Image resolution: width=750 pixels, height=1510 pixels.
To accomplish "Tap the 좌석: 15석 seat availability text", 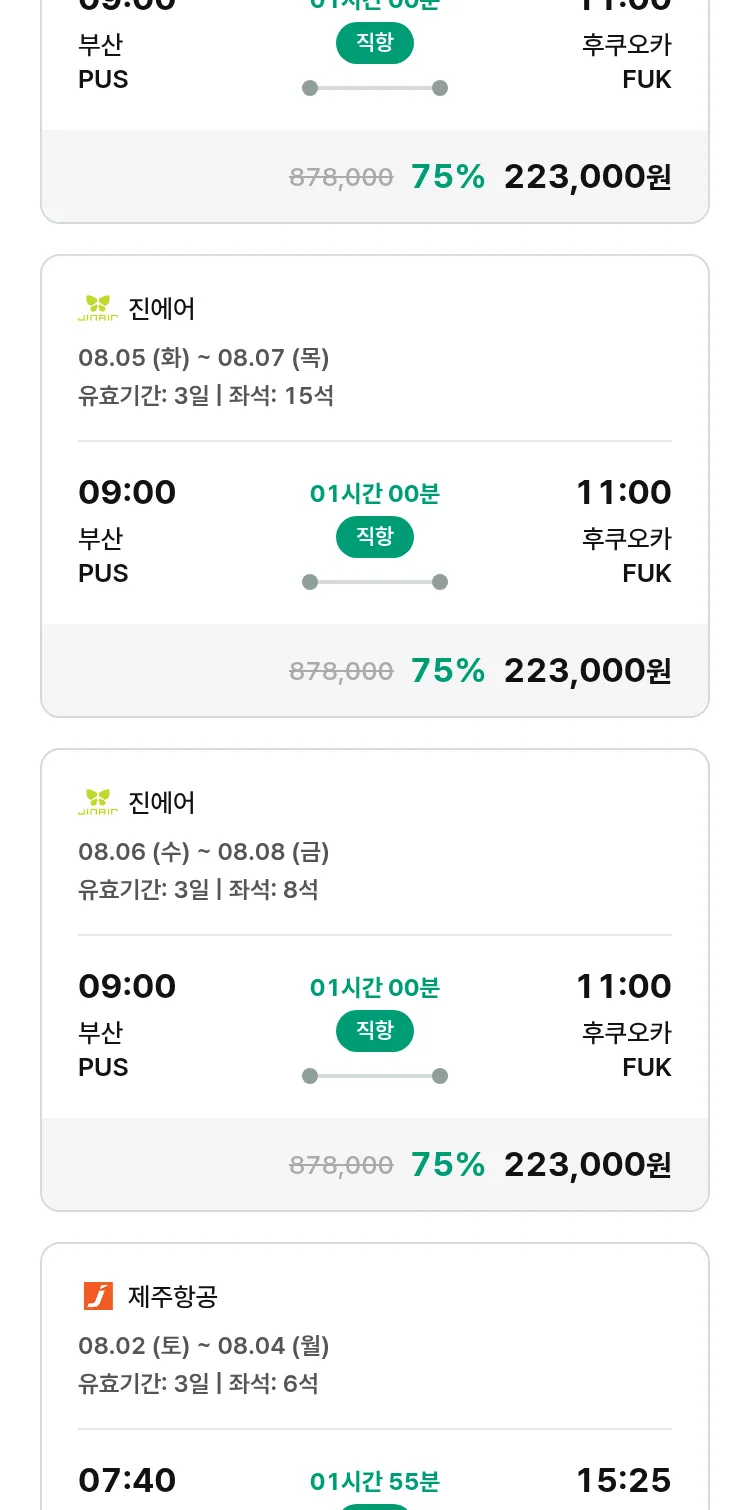I will pyautogui.click(x=281, y=396).
